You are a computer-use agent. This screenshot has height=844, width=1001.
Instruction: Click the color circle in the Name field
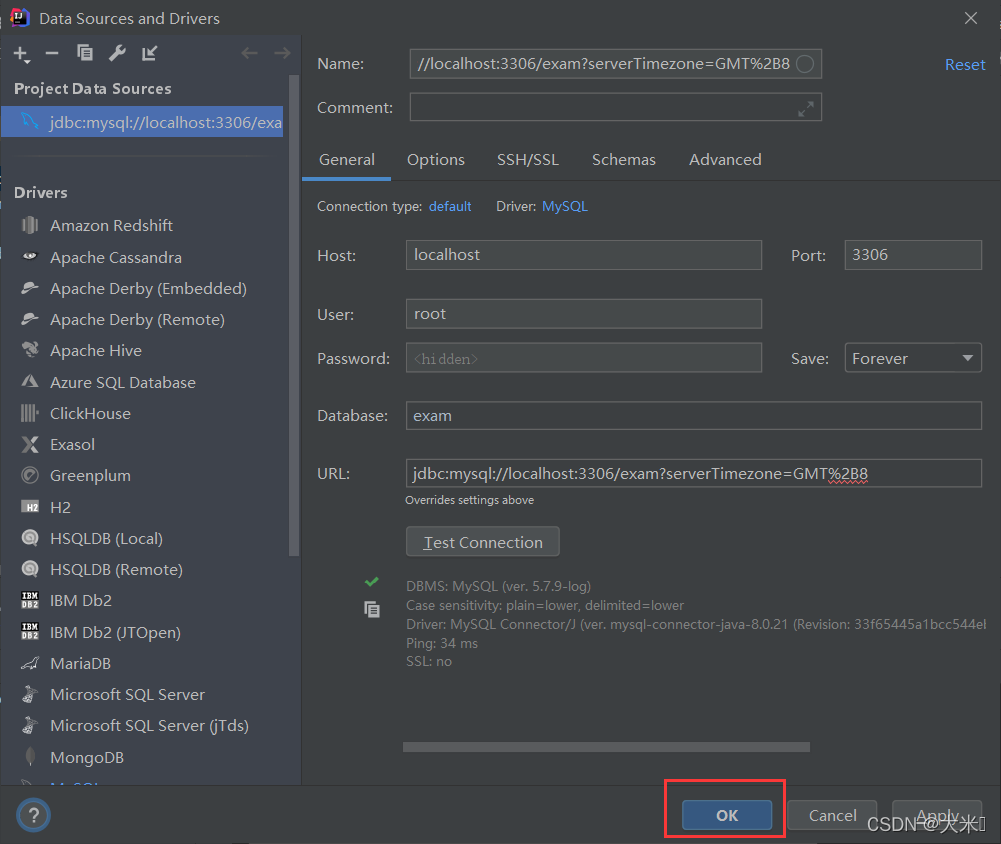click(x=805, y=64)
